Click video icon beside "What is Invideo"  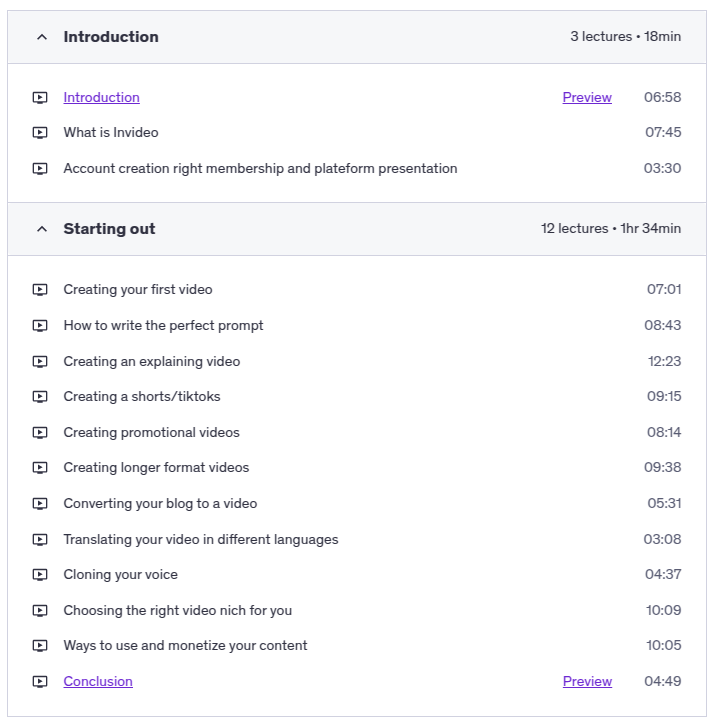pyautogui.click(x=40, y=133)
